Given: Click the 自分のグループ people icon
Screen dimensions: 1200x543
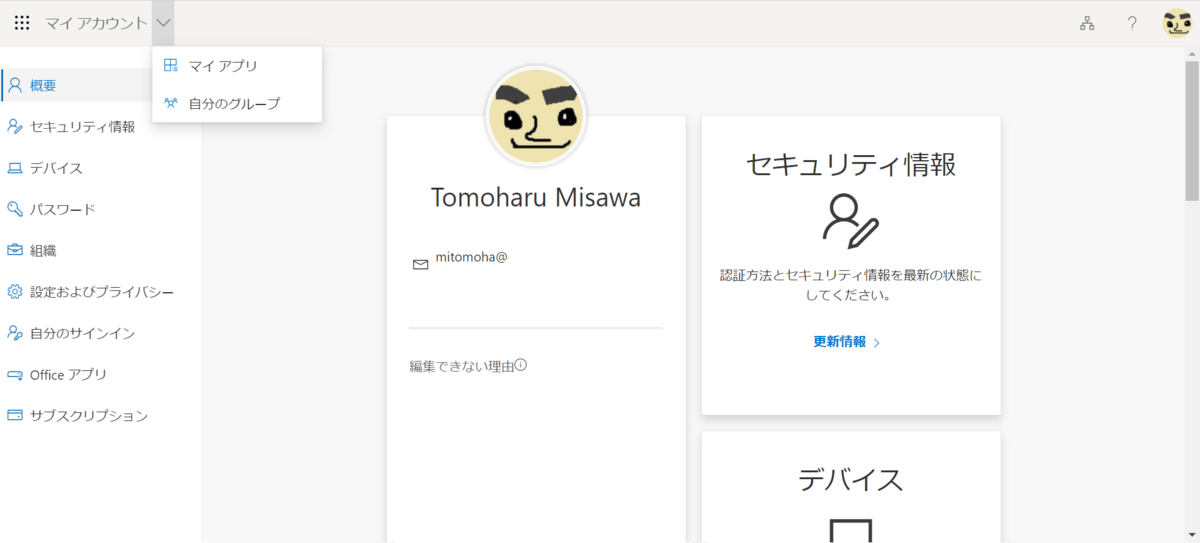Looking at the screenshot, I should click(x=171, y=103).
